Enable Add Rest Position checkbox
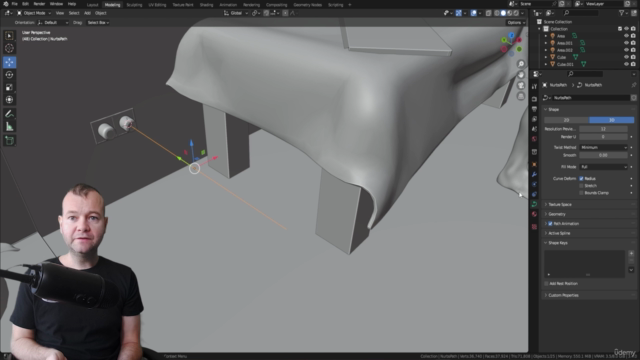The width and height of the screenshot is (640, 360). point(546,283)
